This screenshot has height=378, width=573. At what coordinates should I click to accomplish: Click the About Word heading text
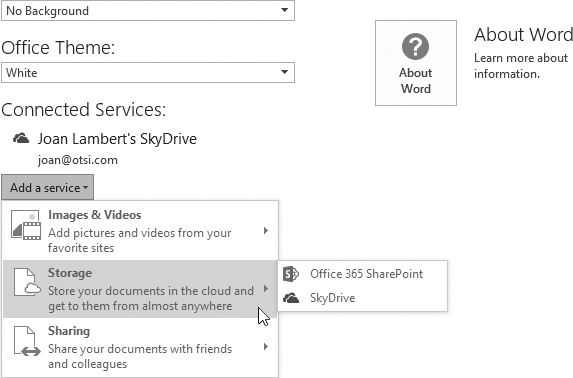pyautogui.click(x=523, y=35)
